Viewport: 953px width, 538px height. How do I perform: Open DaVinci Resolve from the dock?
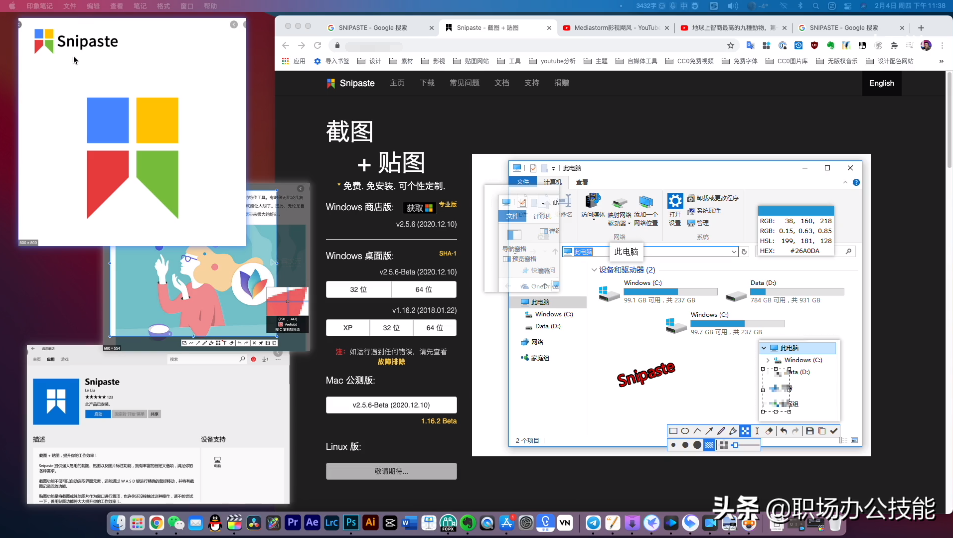(254, 523)
